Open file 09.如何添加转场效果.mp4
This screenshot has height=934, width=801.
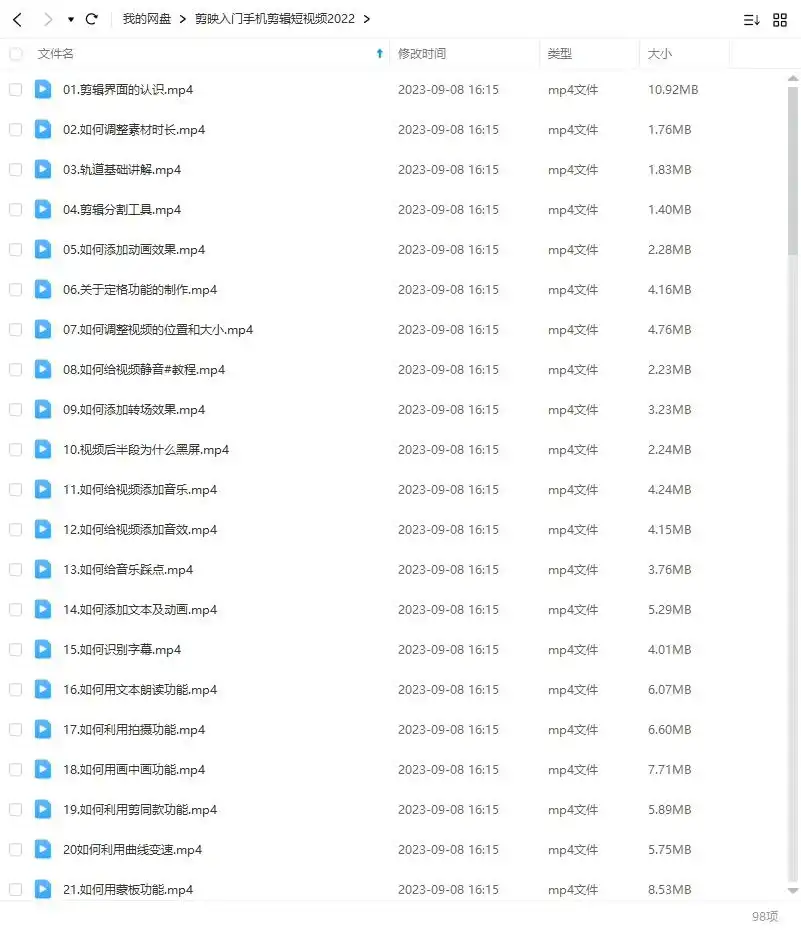point(134,410)
